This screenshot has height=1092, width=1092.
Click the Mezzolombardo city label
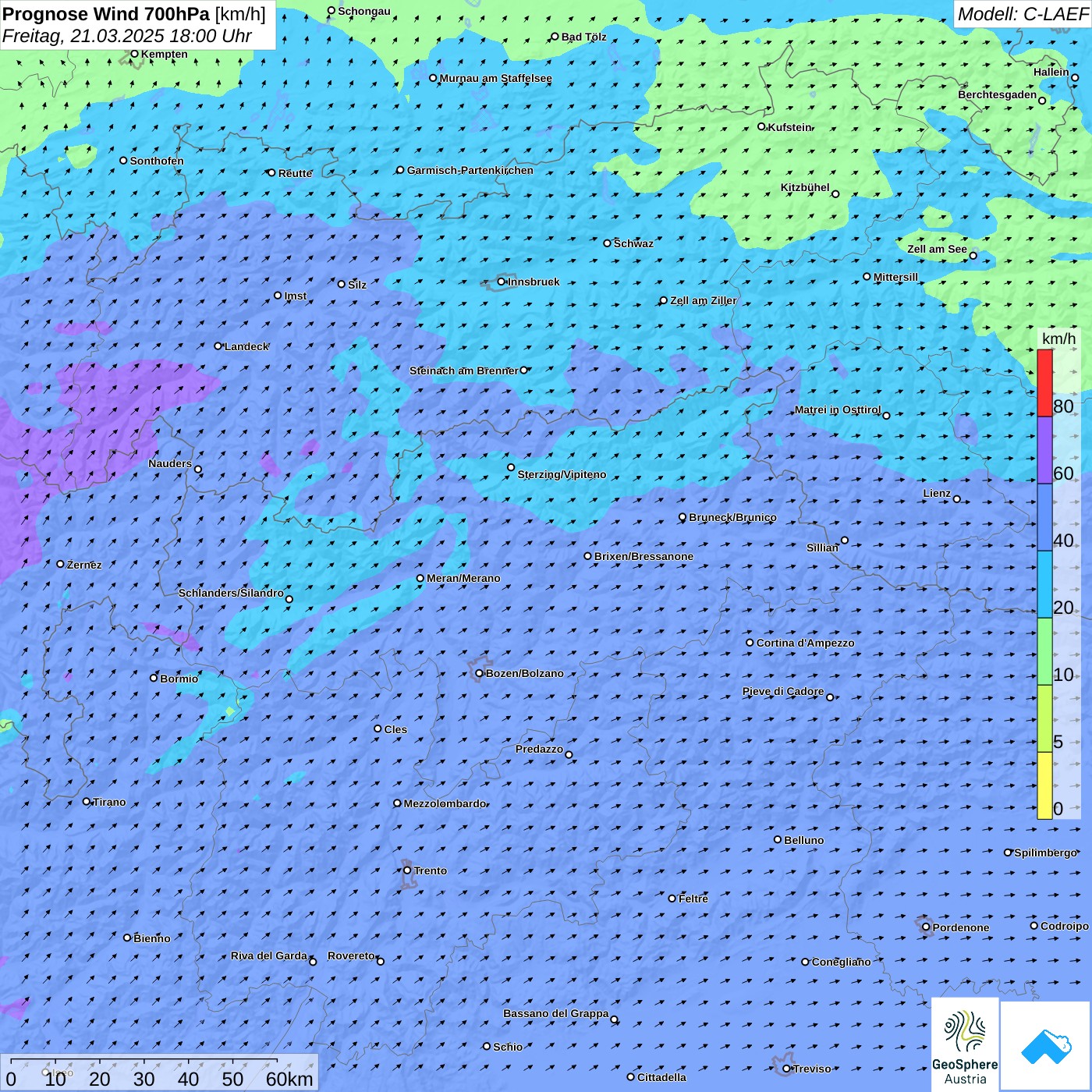445,803
